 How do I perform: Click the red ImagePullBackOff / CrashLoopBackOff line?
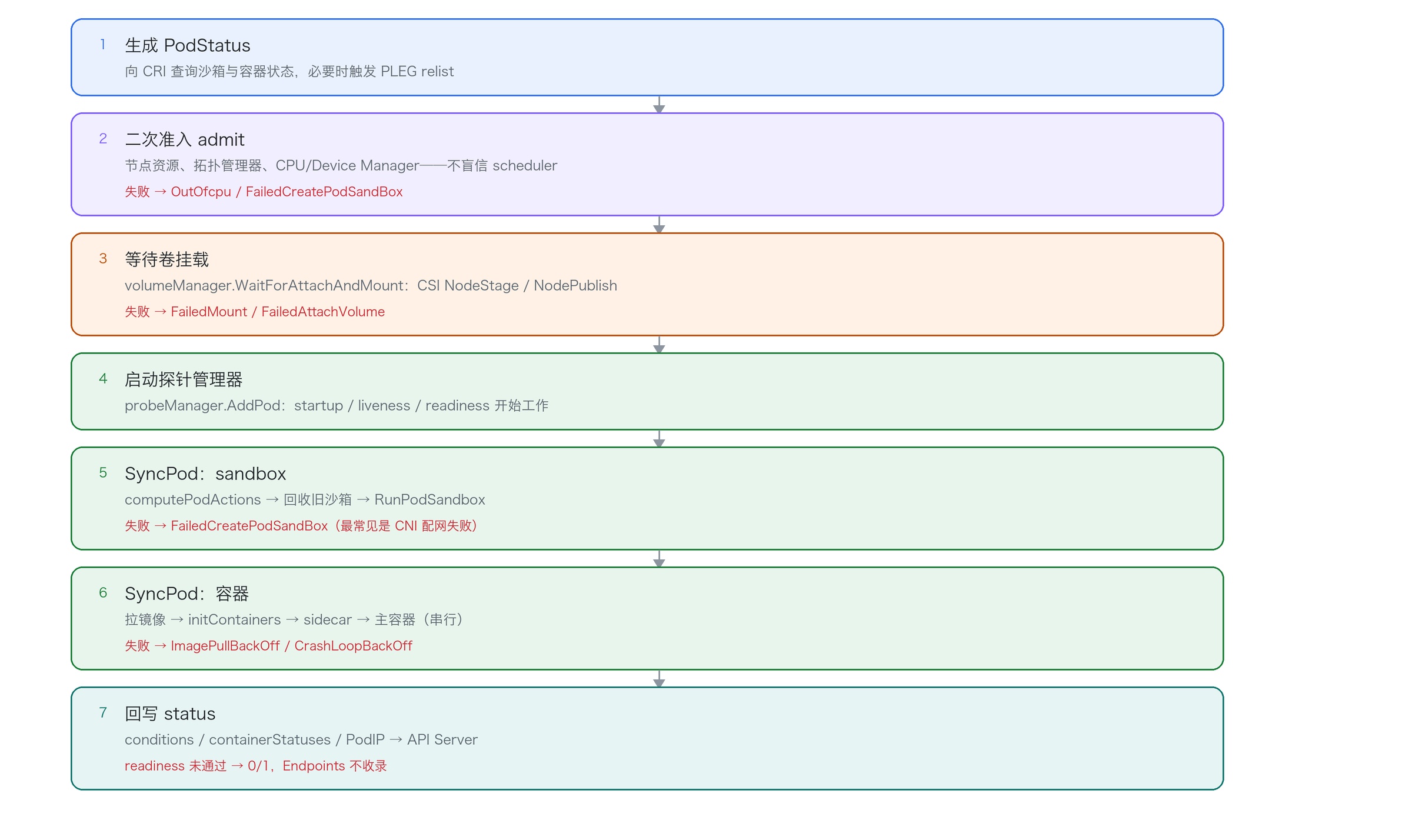tap(268, 645)
